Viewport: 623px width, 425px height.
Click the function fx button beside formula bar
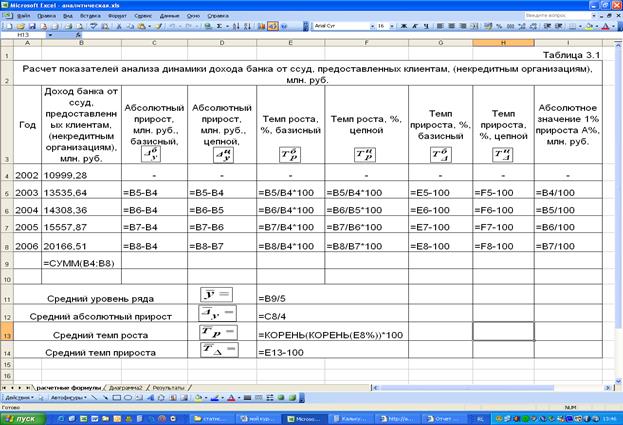click(78, 35)
